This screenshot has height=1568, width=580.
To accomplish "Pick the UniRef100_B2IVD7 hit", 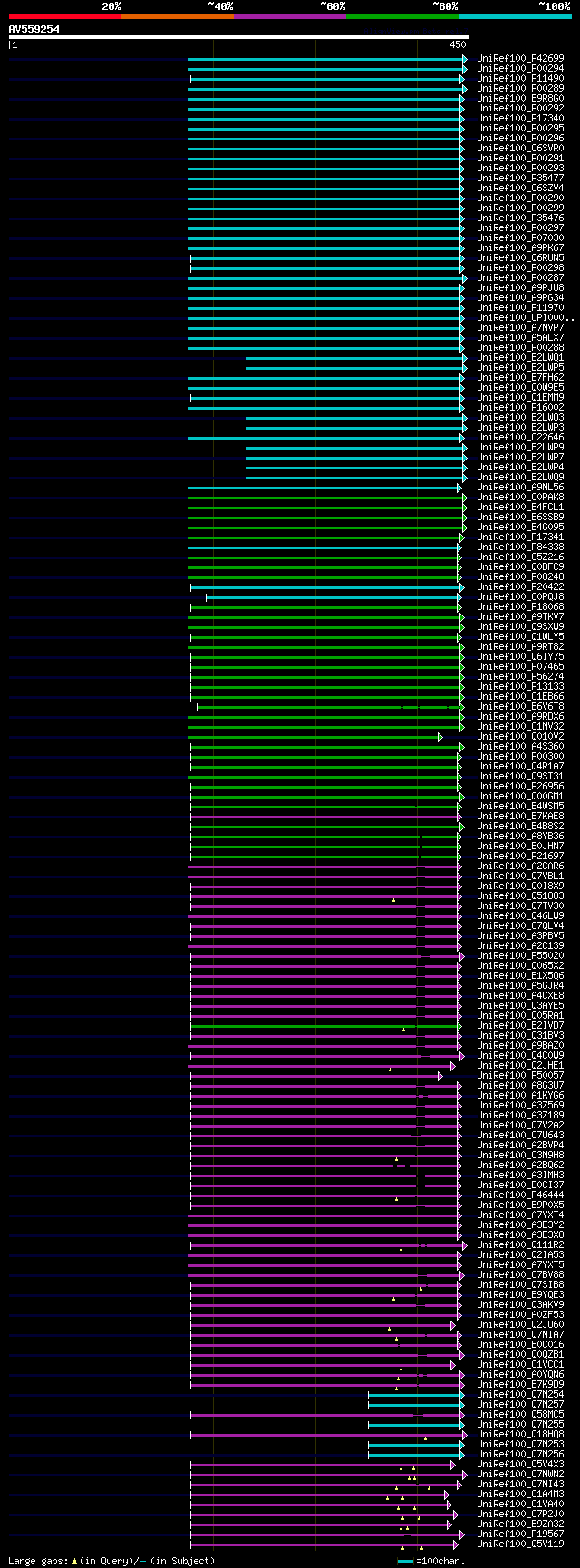I will pyautogui.click(x=520, y=1026).
